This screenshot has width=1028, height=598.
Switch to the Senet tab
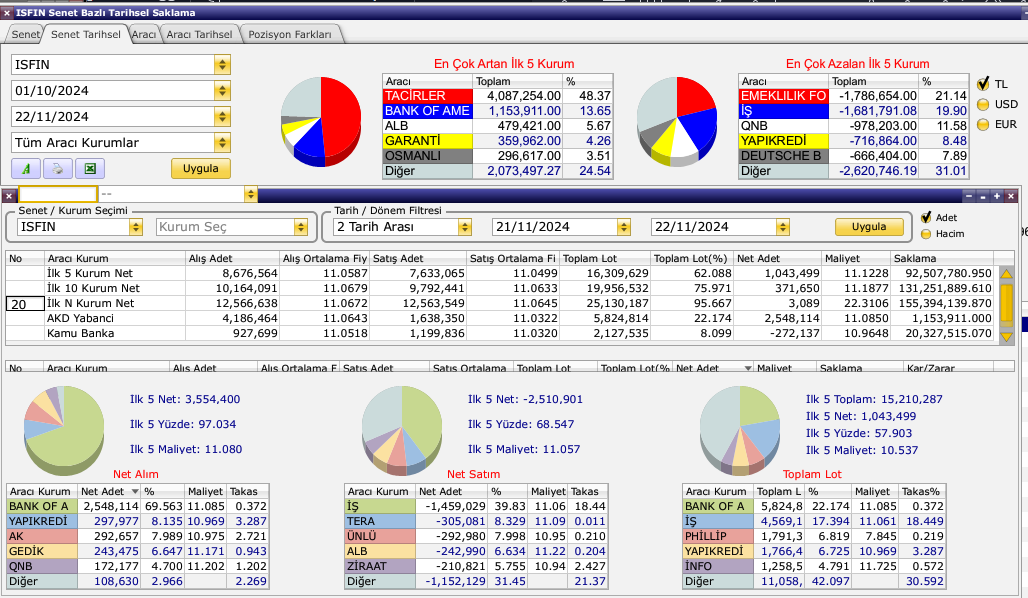click(25, 34)
